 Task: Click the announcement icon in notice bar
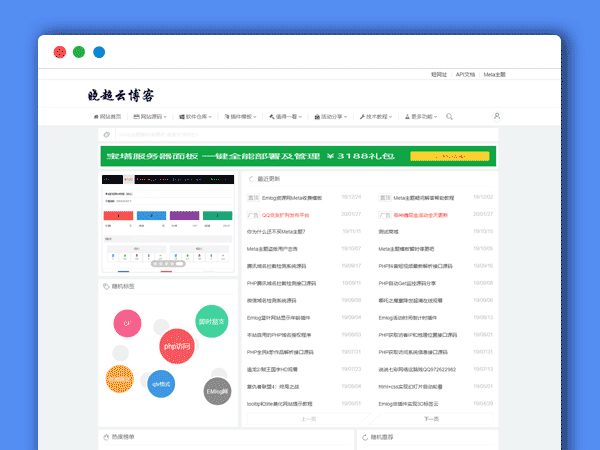(105, 134)
